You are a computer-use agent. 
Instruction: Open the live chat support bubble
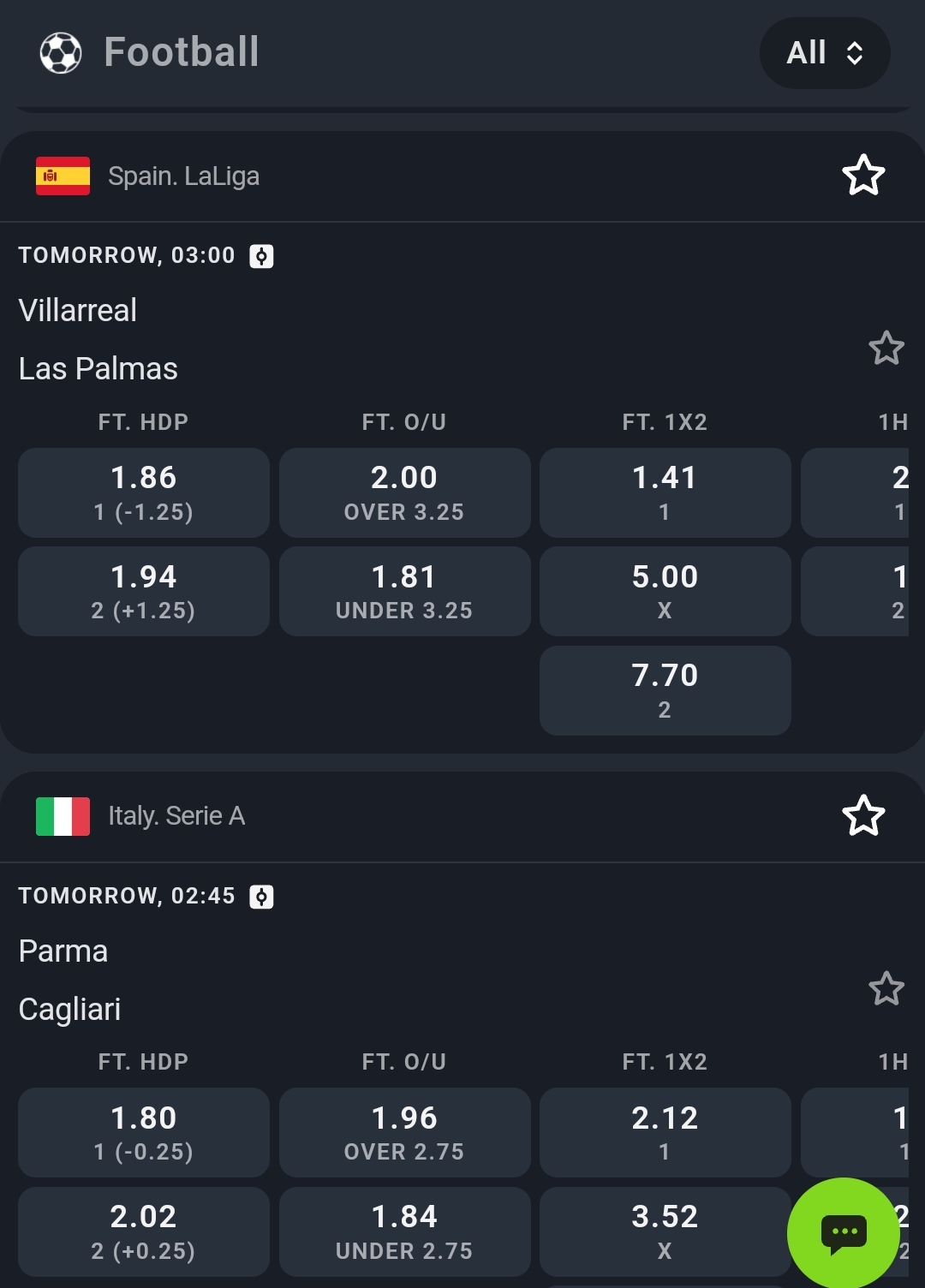click(x=844, y=1233)
